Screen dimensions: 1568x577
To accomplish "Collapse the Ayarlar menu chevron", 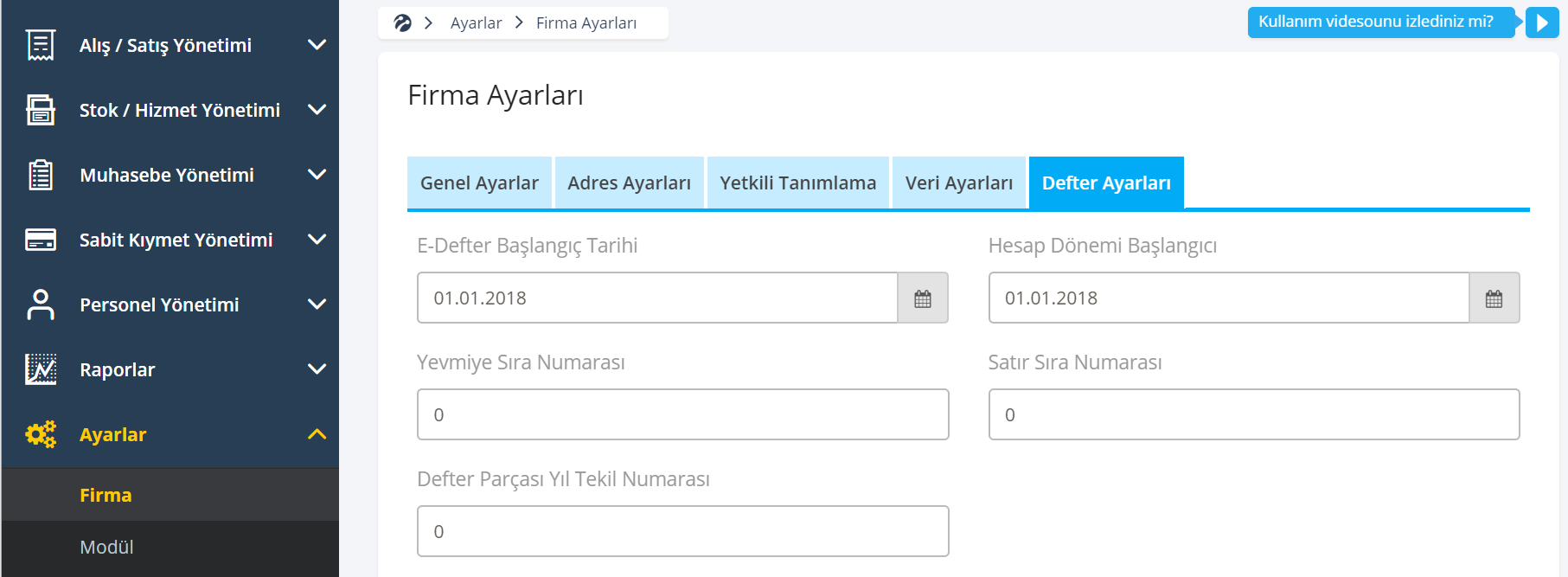I will 317,434.
